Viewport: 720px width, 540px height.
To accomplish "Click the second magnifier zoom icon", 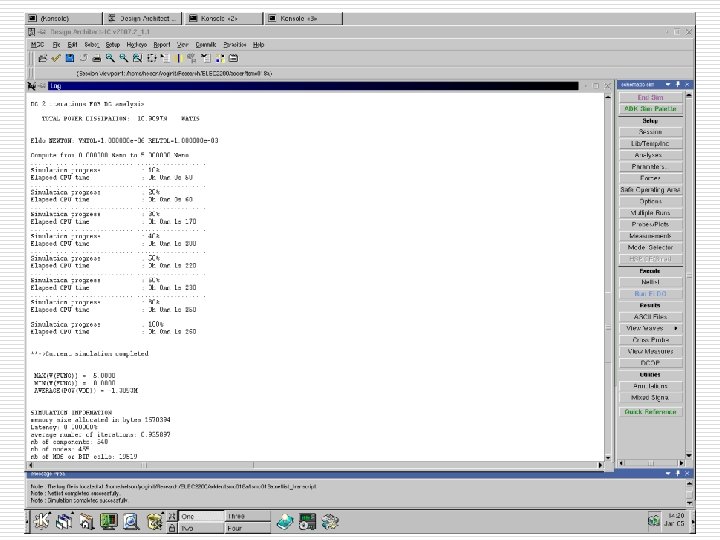I will tap(124, 58).
